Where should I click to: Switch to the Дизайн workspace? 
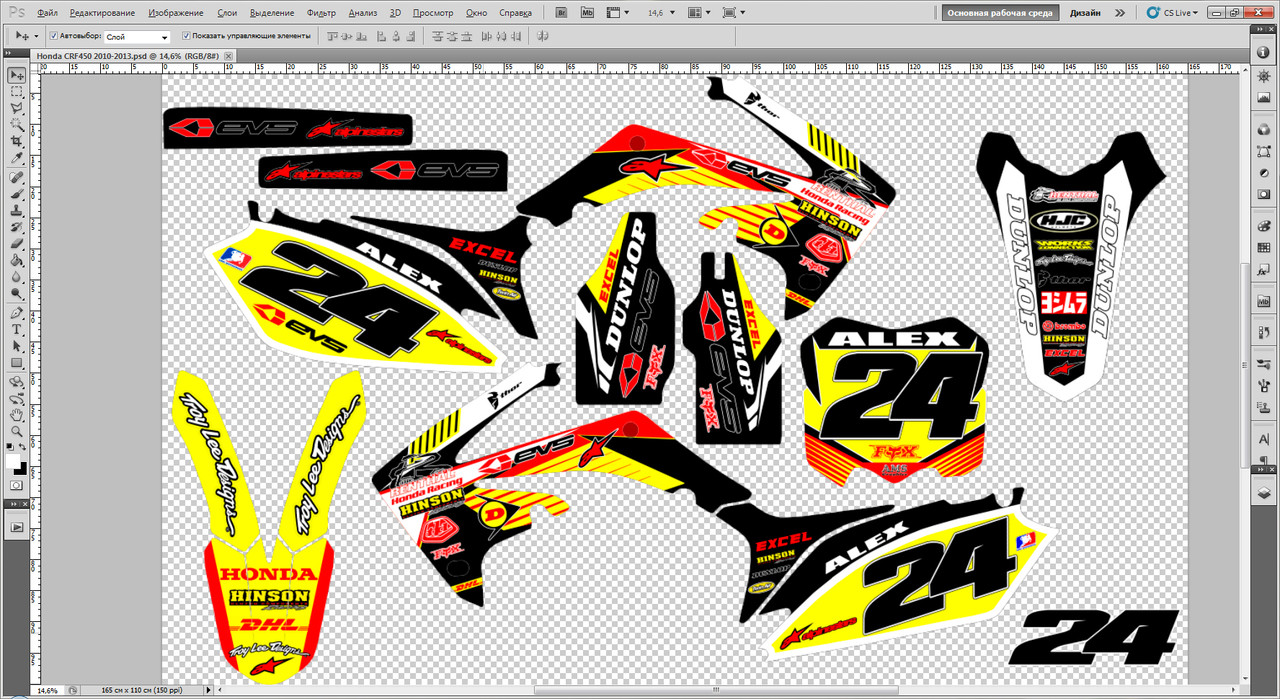pyautogui.click(x=1085, y=13)
